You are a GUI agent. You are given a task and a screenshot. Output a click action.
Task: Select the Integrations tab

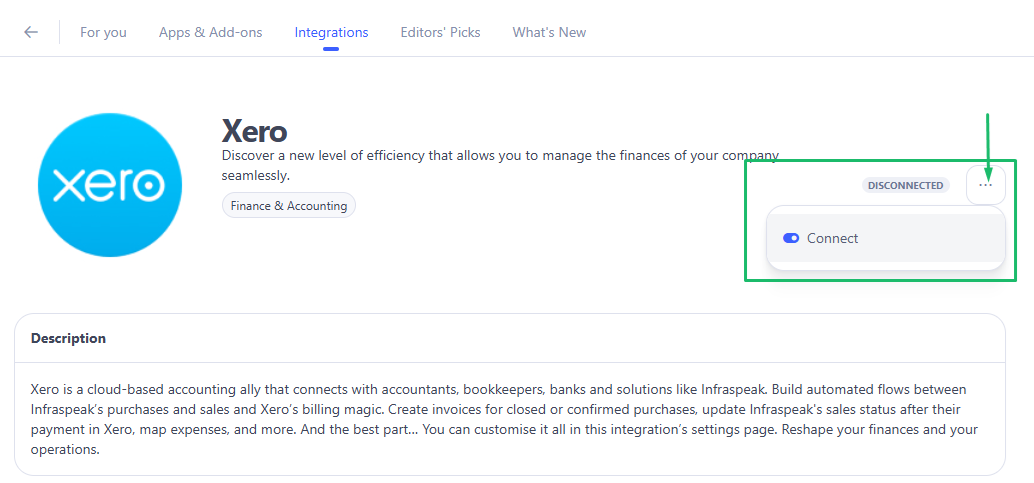point(331,32)
